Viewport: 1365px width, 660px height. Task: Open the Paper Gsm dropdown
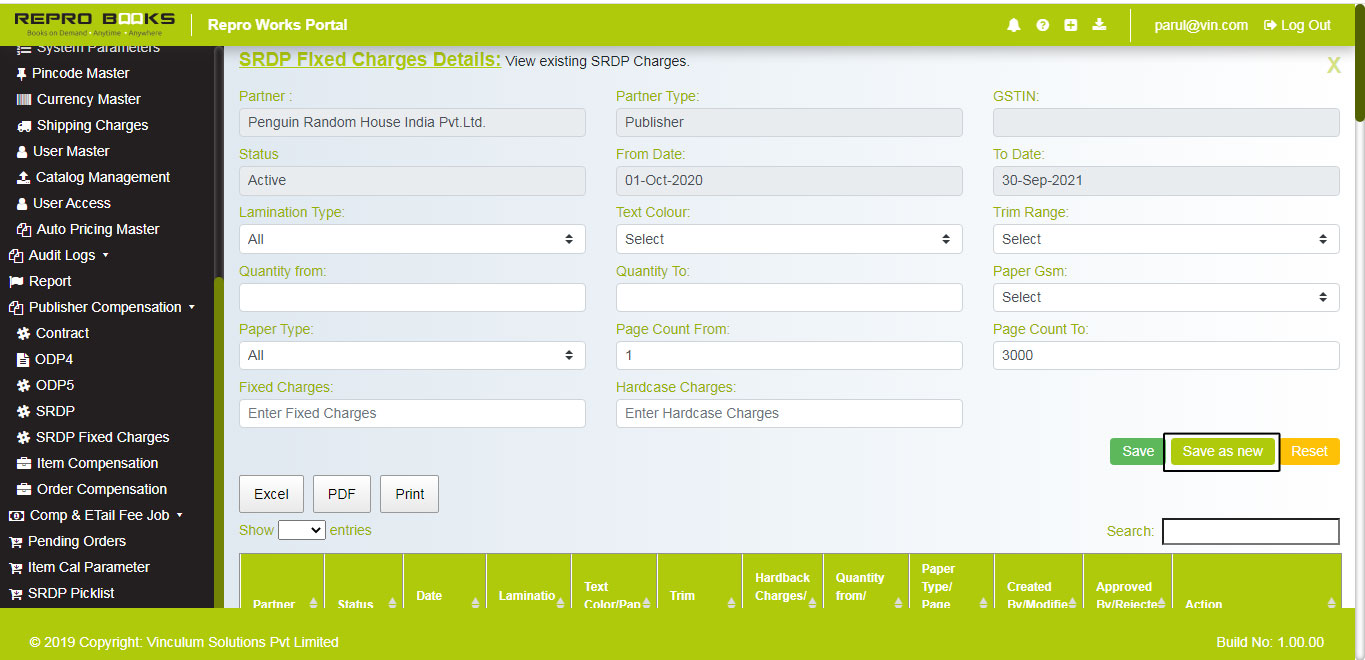pyautogui.click(x=1165, y=297)
